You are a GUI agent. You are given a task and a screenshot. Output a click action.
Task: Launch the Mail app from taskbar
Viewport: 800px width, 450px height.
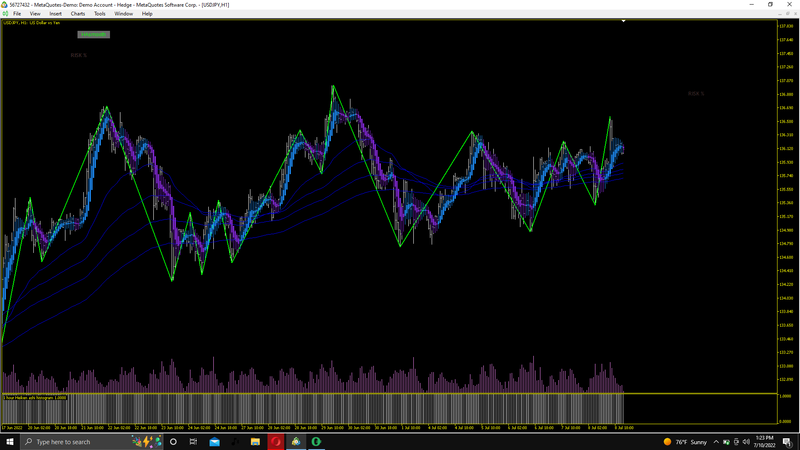tap(214, 442)
